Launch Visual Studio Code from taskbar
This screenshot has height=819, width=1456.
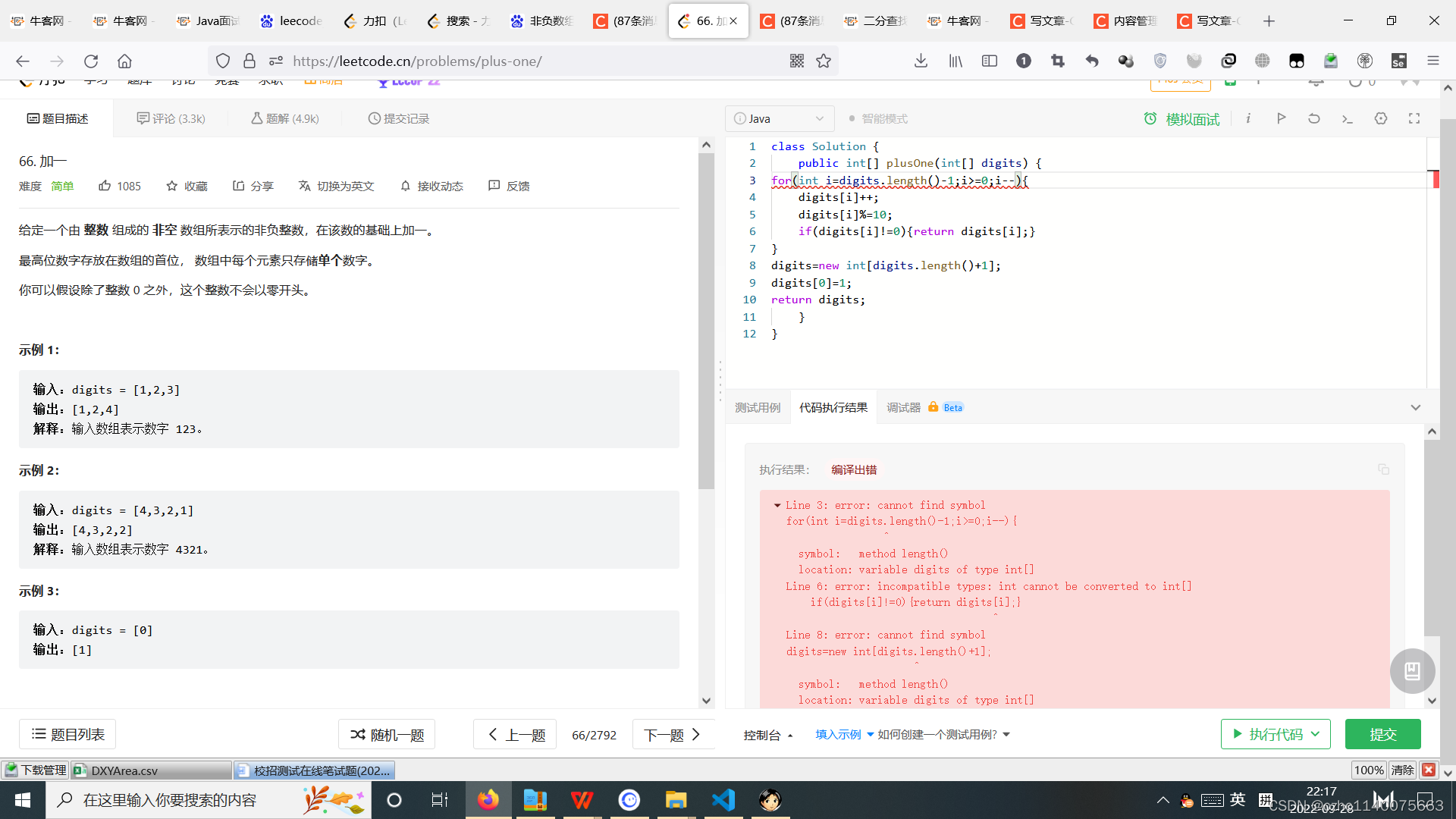tap(723, 800)
